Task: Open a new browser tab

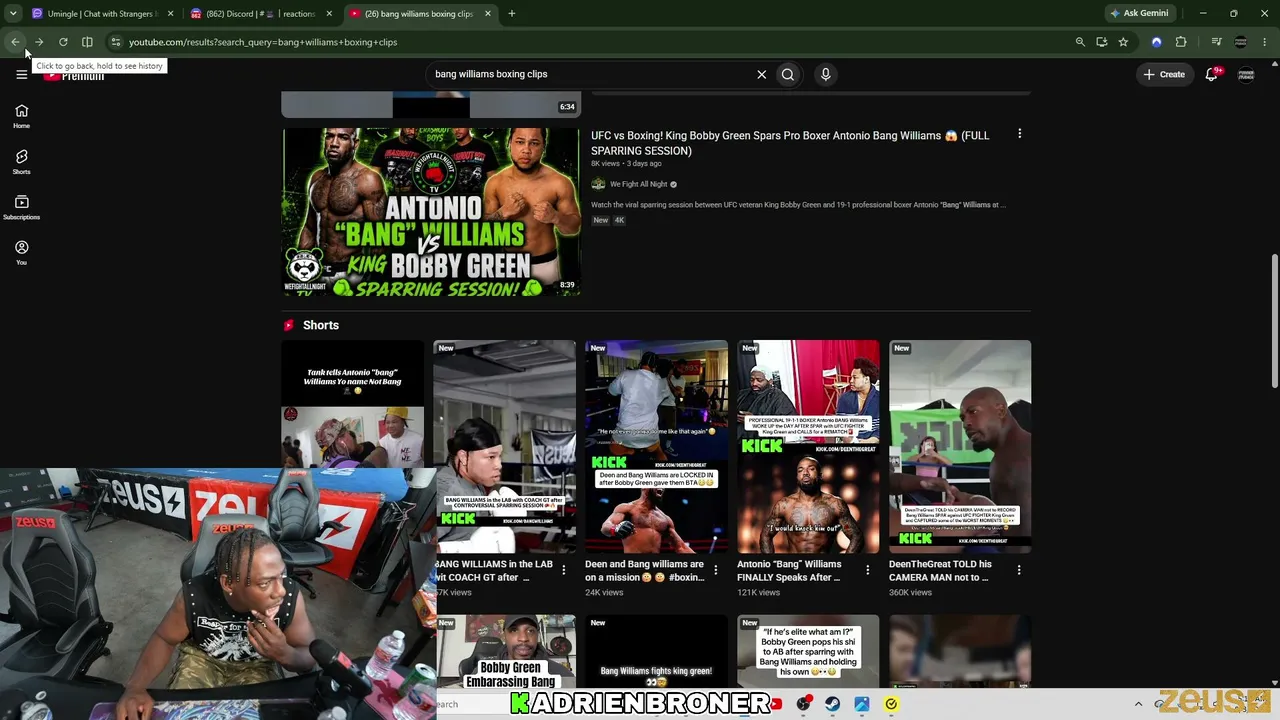Action: pyautogui.click(x=512, y=14)
